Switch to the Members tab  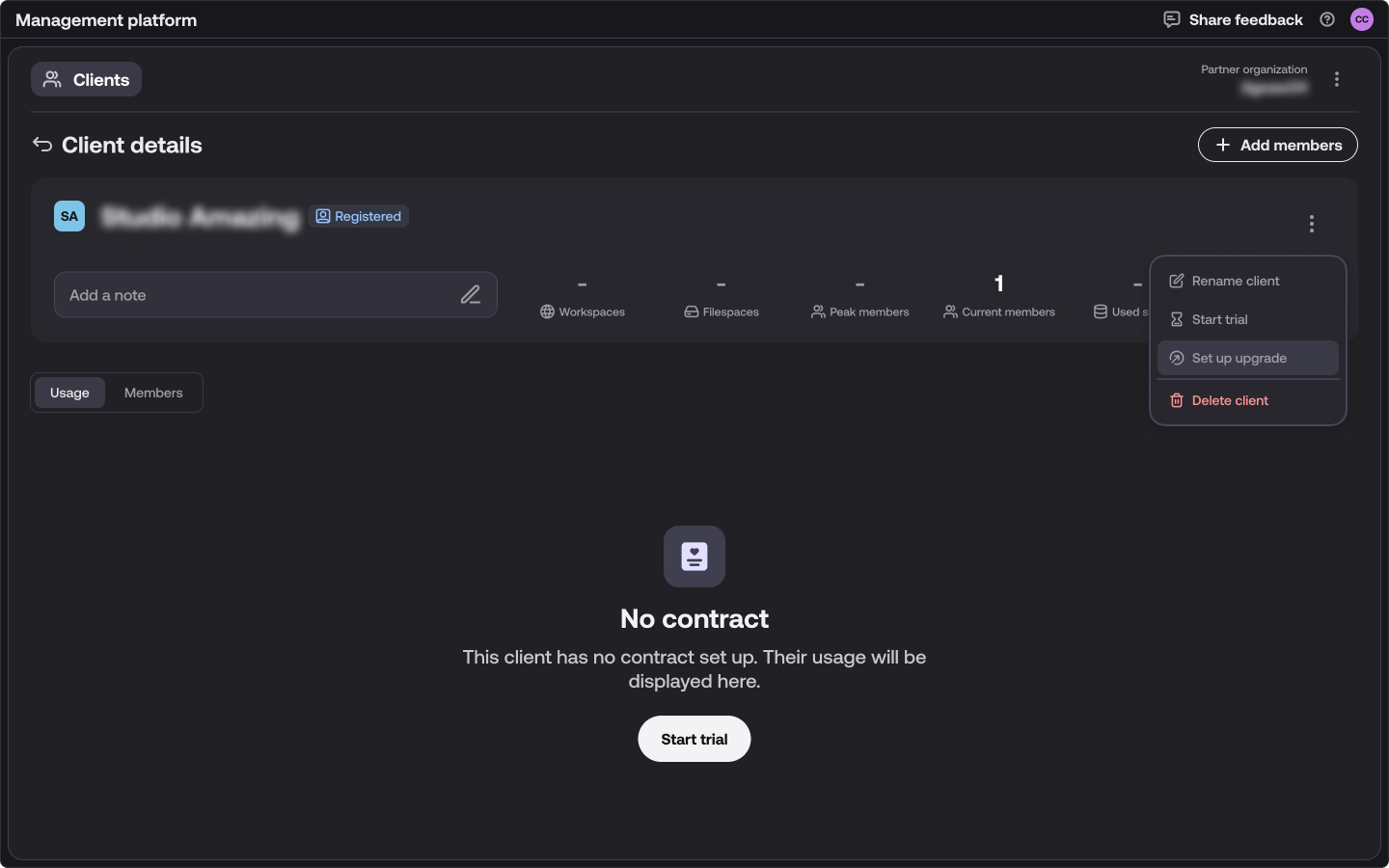coord(153,393)
